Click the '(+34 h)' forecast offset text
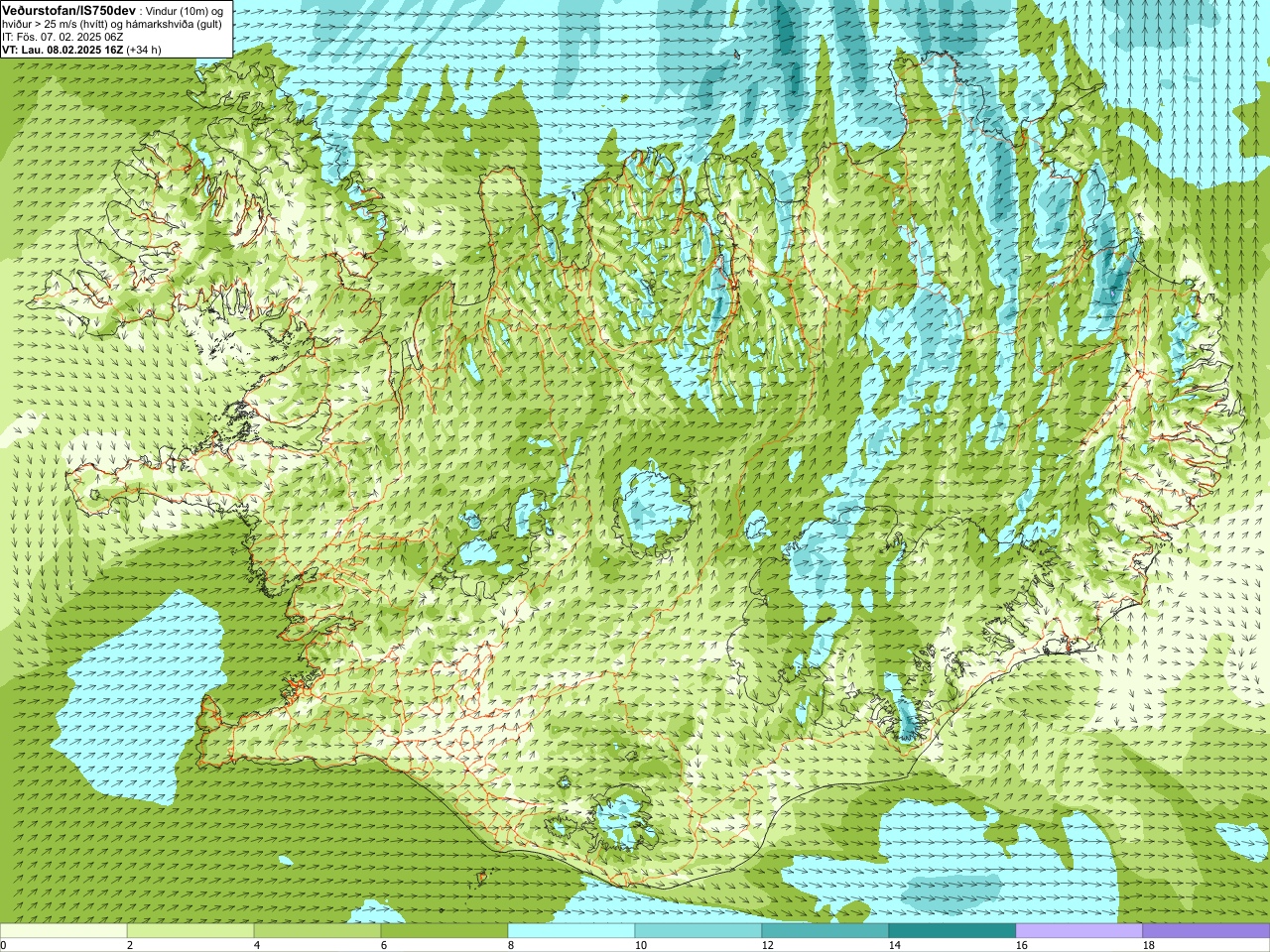Screen dimensions: 1270x952 144,50
